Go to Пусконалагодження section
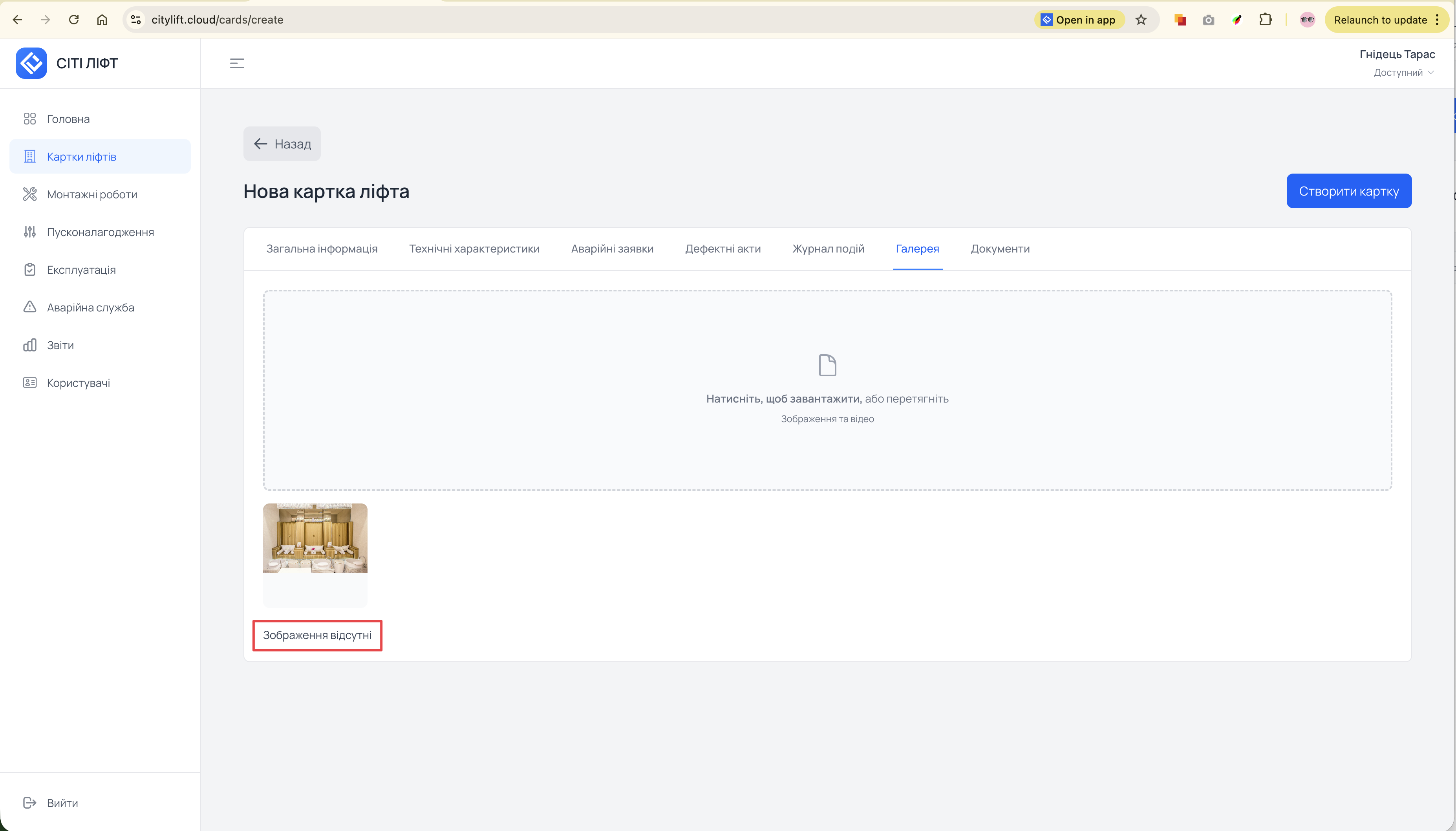 tap(100, 232)
